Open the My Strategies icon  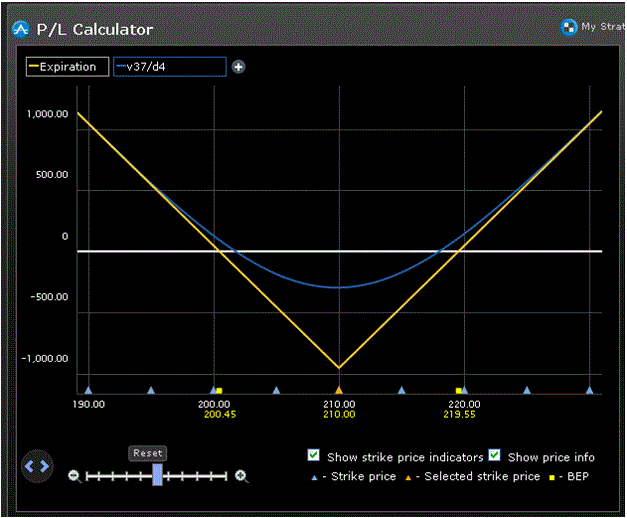click(x=569, y=27)
